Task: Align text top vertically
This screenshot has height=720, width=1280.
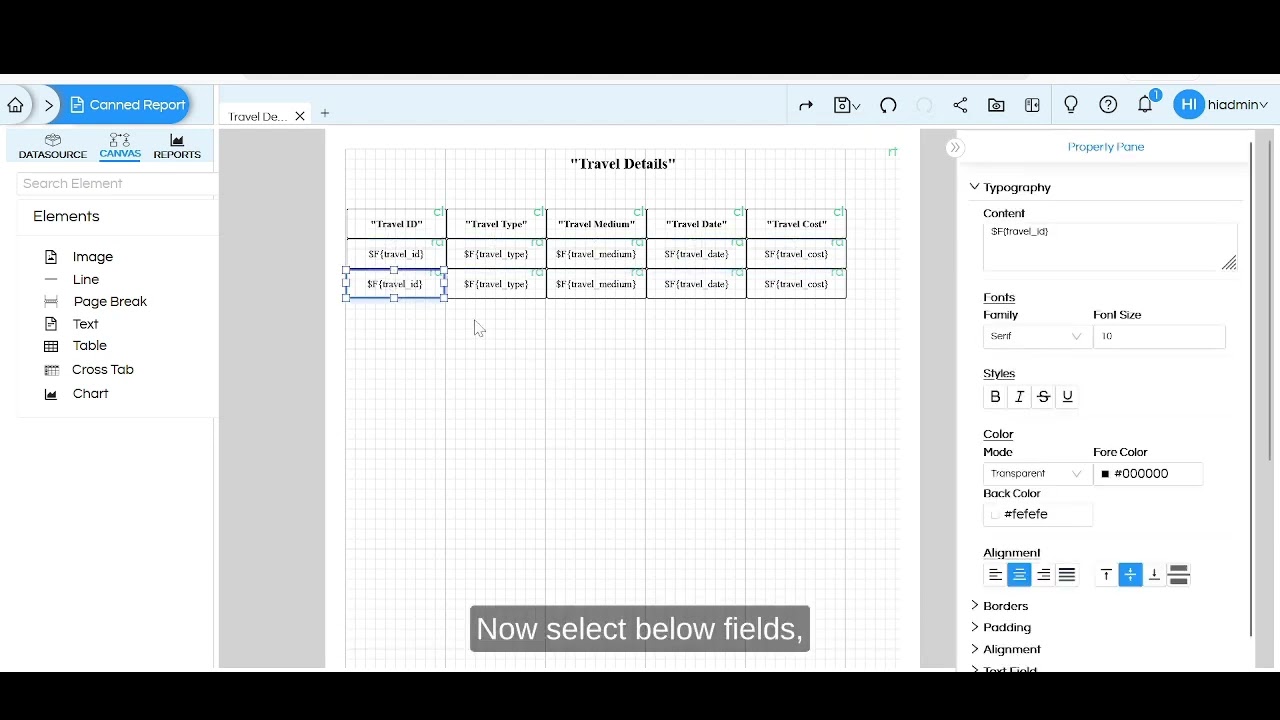Action: click(x=1106, y=575)
